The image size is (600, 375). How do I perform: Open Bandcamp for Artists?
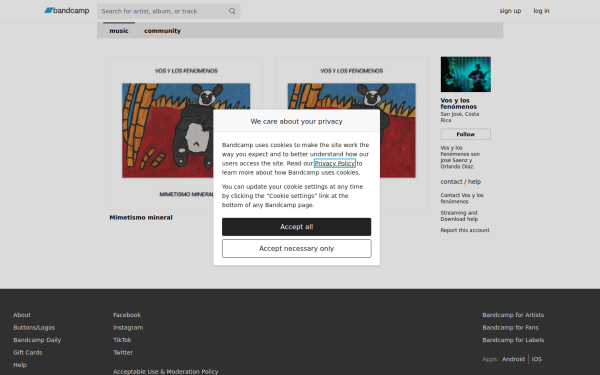pos(513,315)
